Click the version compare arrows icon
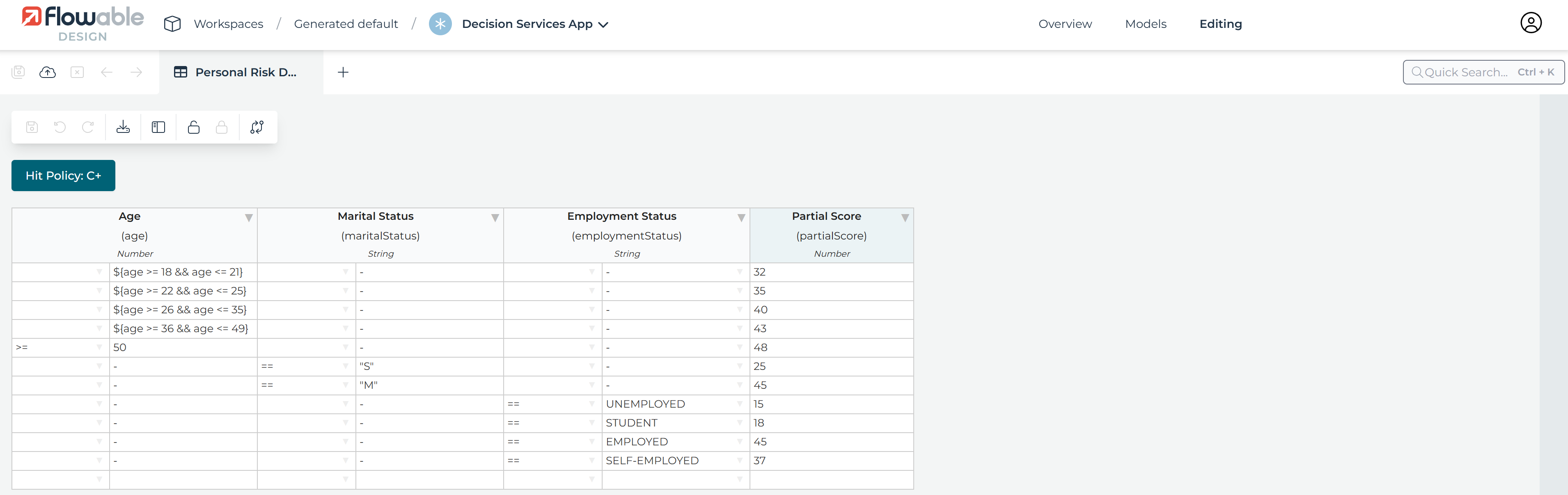The image size is (1568, 495). (x=257, y=127)
